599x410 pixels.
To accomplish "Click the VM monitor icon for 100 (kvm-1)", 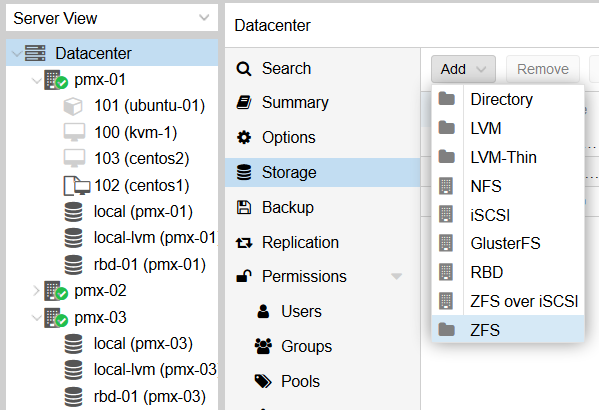I will pyautogui.click(x=74, y=132).
